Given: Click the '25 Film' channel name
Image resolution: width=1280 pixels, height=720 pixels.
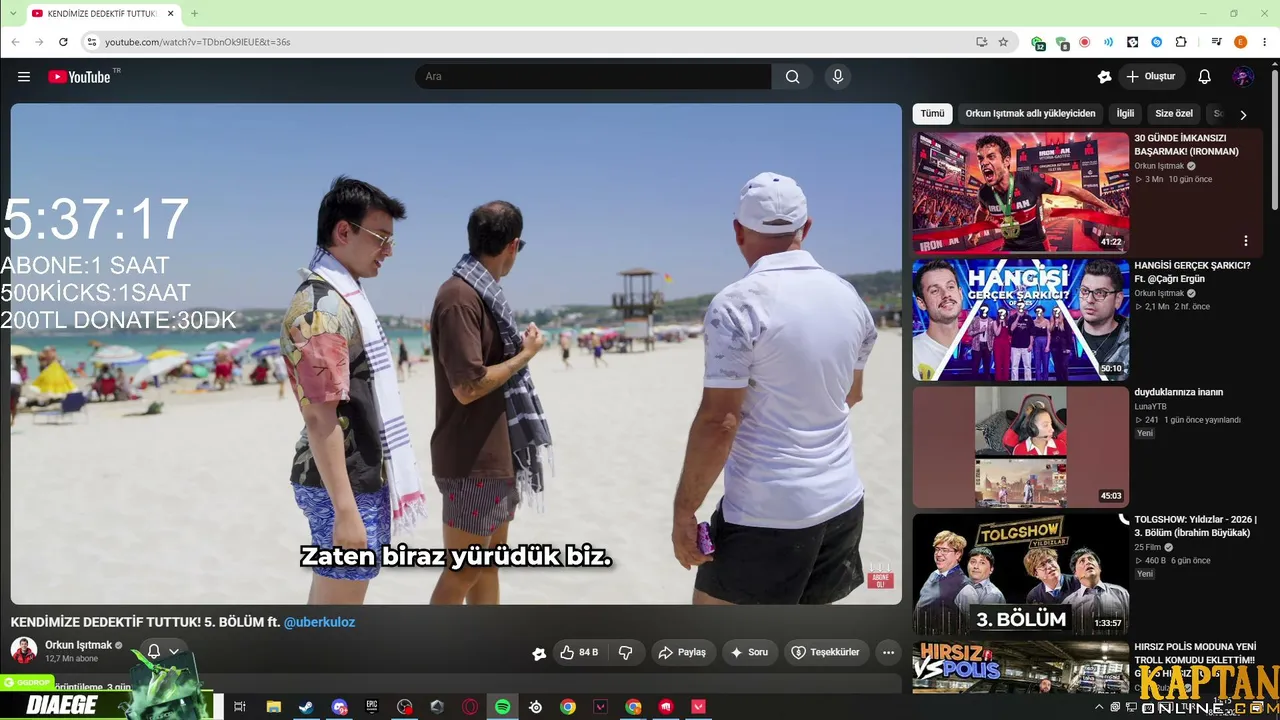Looking at the screenshot, I should pyautogui.click(x=1147, y=547).
